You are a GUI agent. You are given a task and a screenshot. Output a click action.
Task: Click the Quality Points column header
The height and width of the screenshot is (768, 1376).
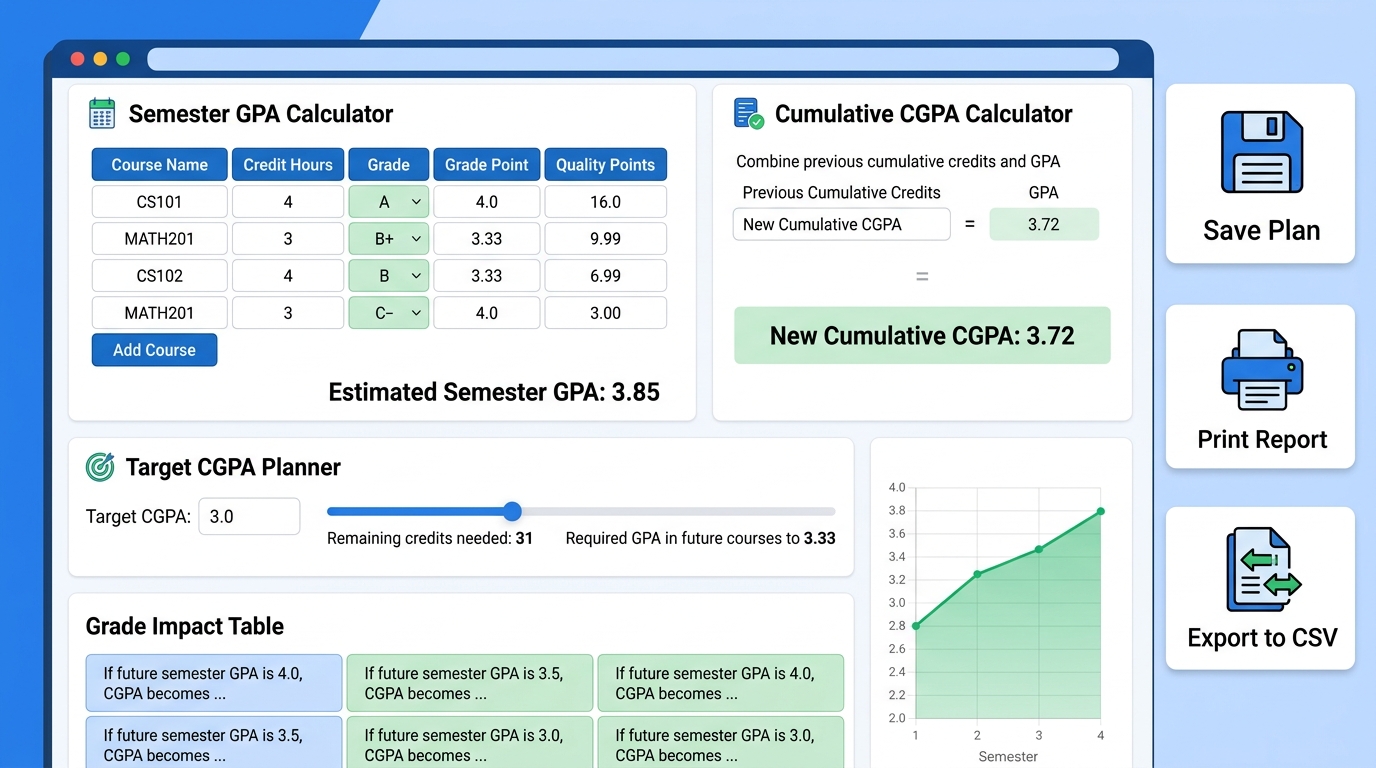[x=605, y=165]
